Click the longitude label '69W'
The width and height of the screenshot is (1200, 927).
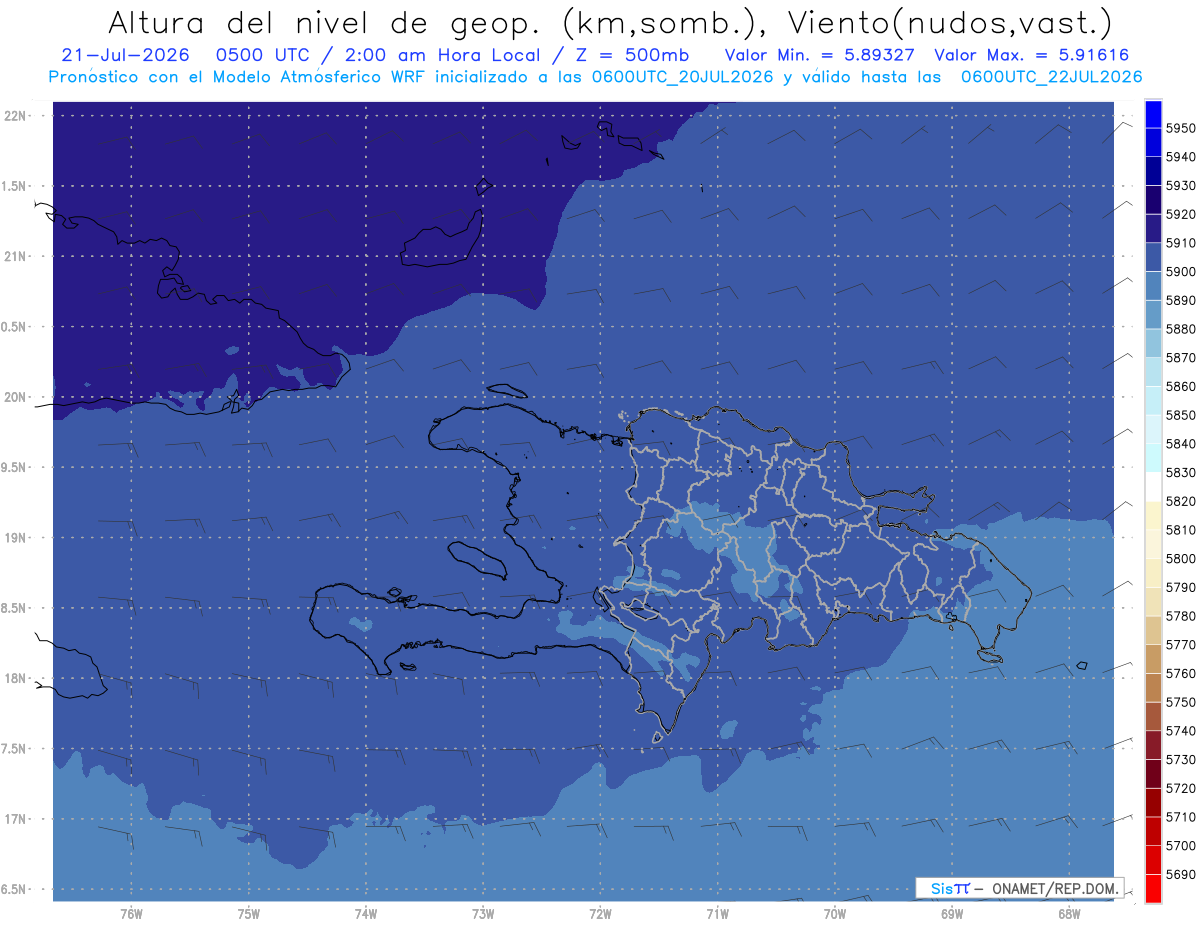[951, 914]
